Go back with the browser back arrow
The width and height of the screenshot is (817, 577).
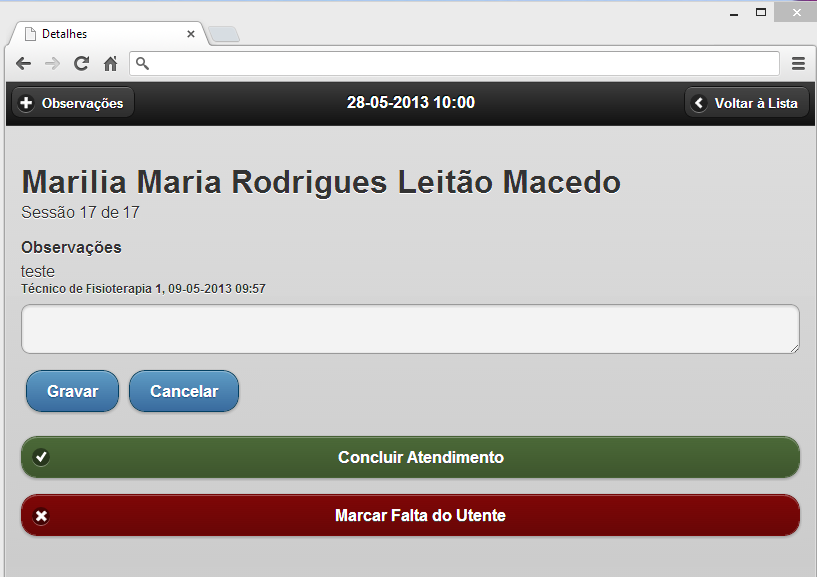(x=23, y=64)
